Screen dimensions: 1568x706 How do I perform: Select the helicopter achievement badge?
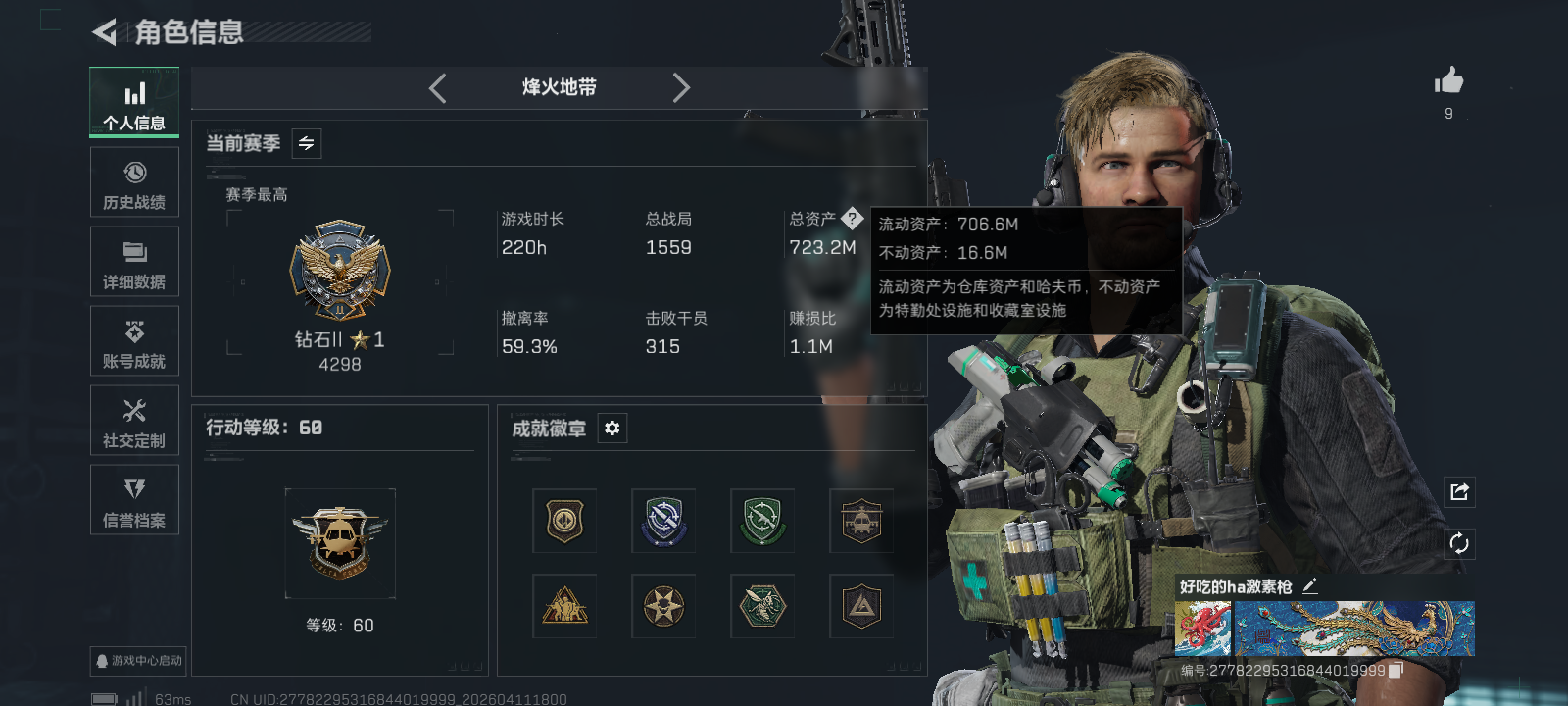[861, 521]
